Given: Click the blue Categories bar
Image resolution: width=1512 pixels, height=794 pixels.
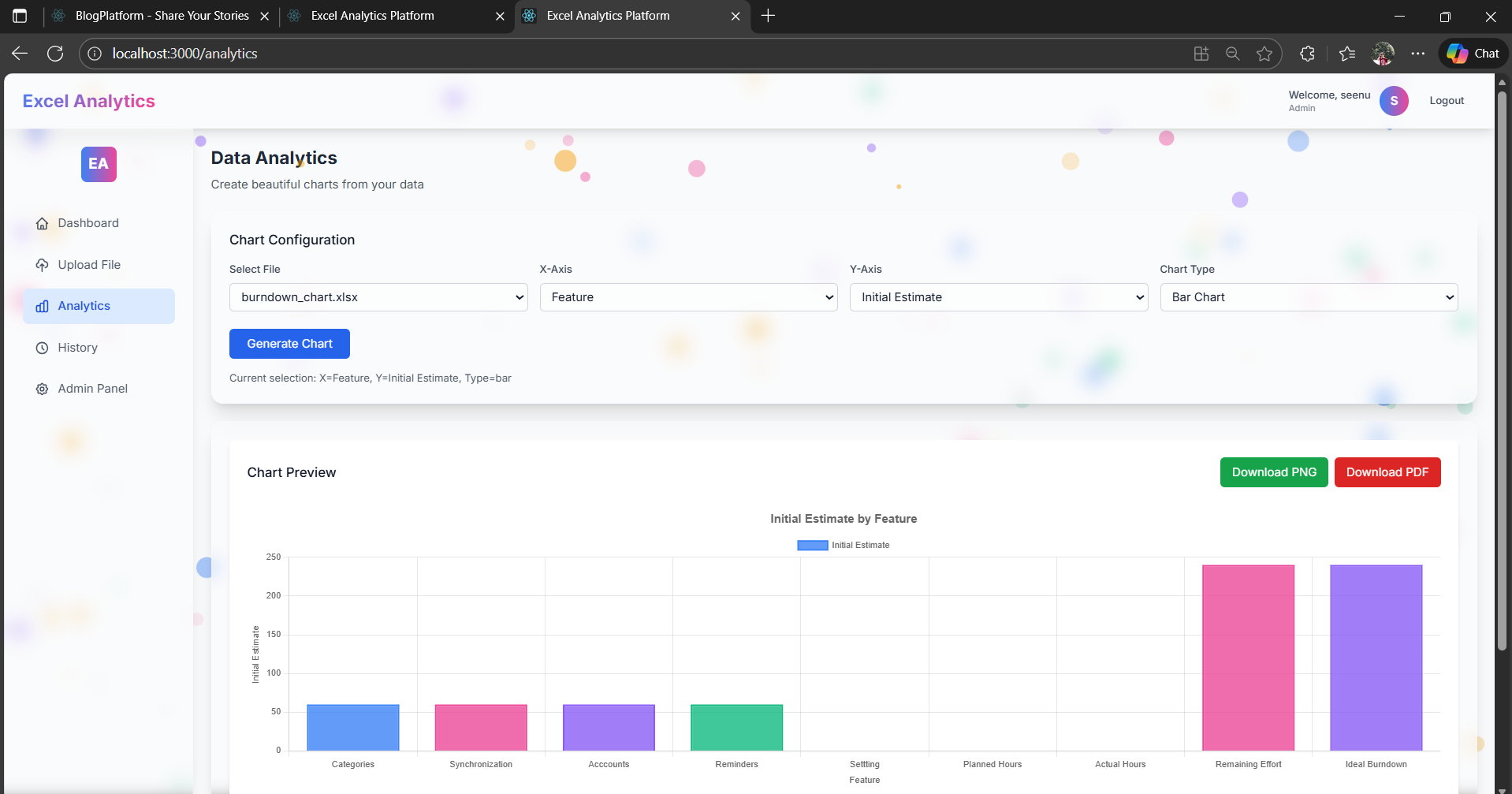Looking at the screenshot, I should point(353,727).
